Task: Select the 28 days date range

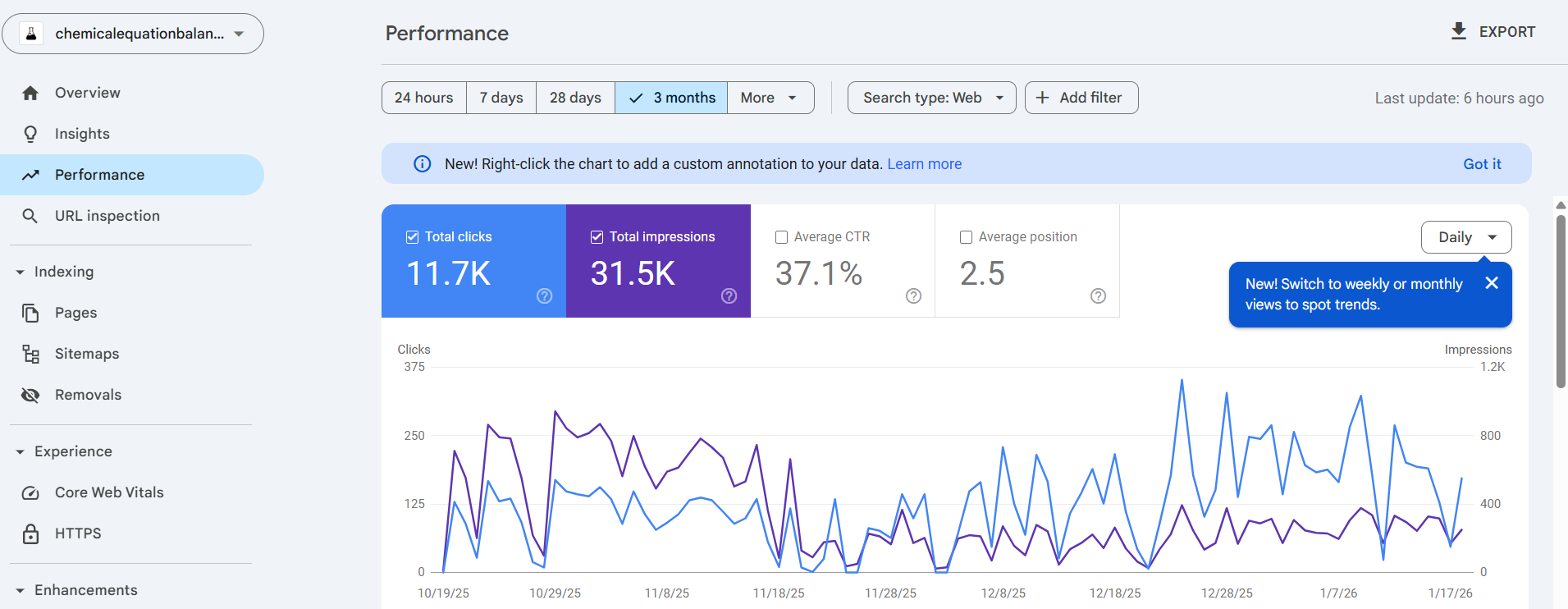Action: (575, 98)
